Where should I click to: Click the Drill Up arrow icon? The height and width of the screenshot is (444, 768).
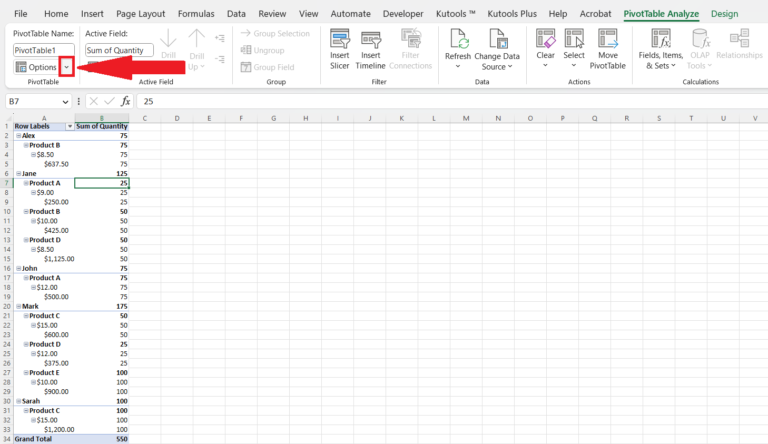(x=196, y=38)
